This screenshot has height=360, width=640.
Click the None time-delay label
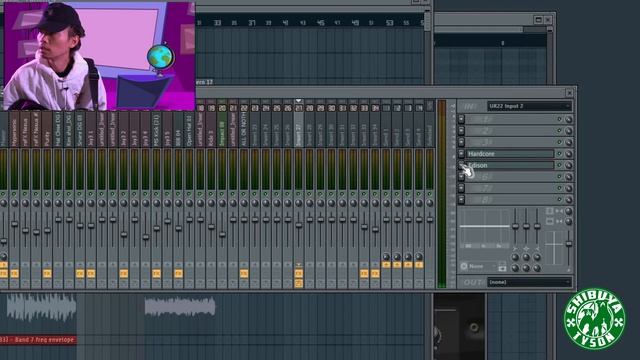coord(476,267)
